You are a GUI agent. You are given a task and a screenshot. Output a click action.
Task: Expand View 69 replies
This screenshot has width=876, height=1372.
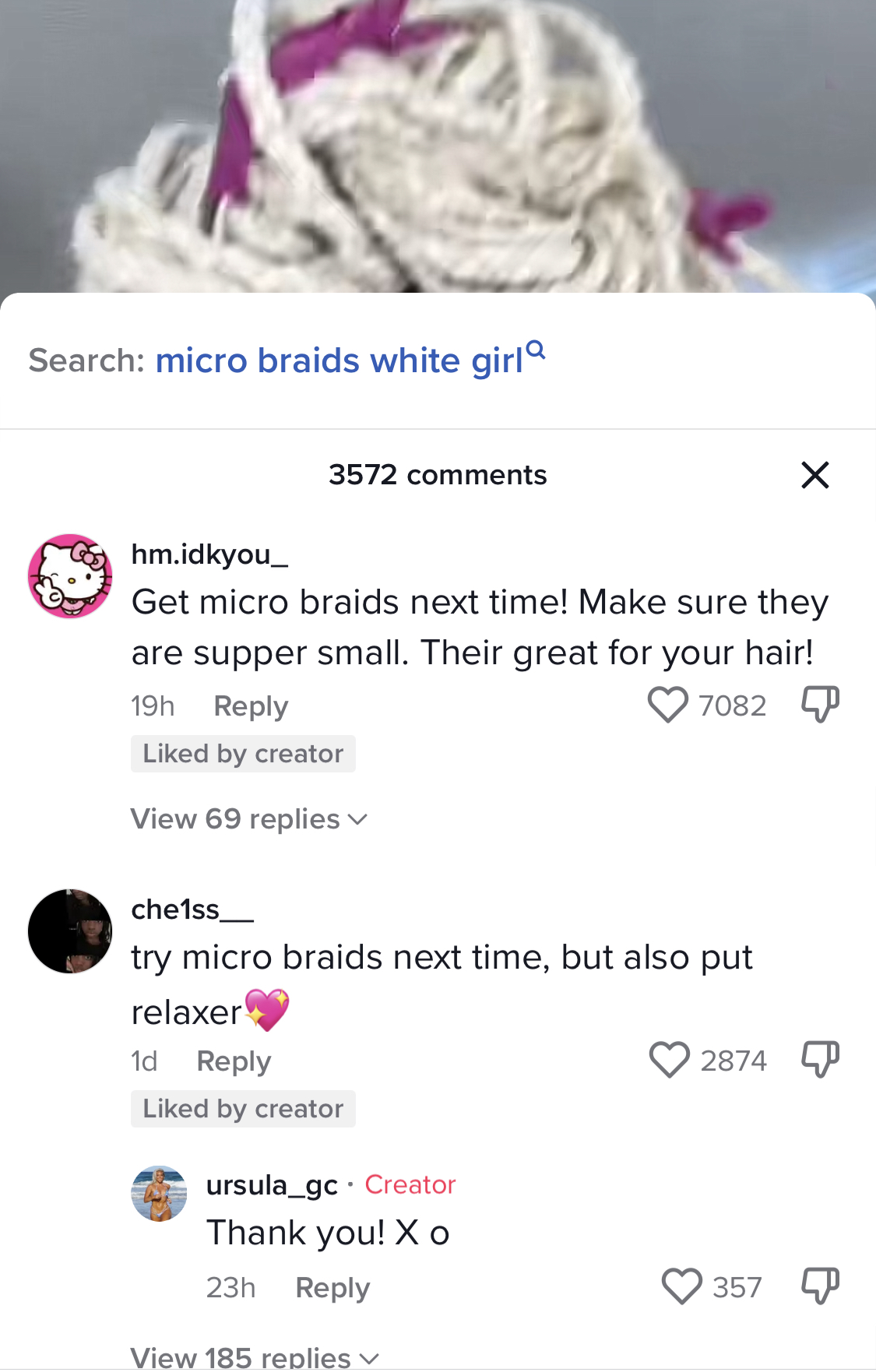pos(248,819)
